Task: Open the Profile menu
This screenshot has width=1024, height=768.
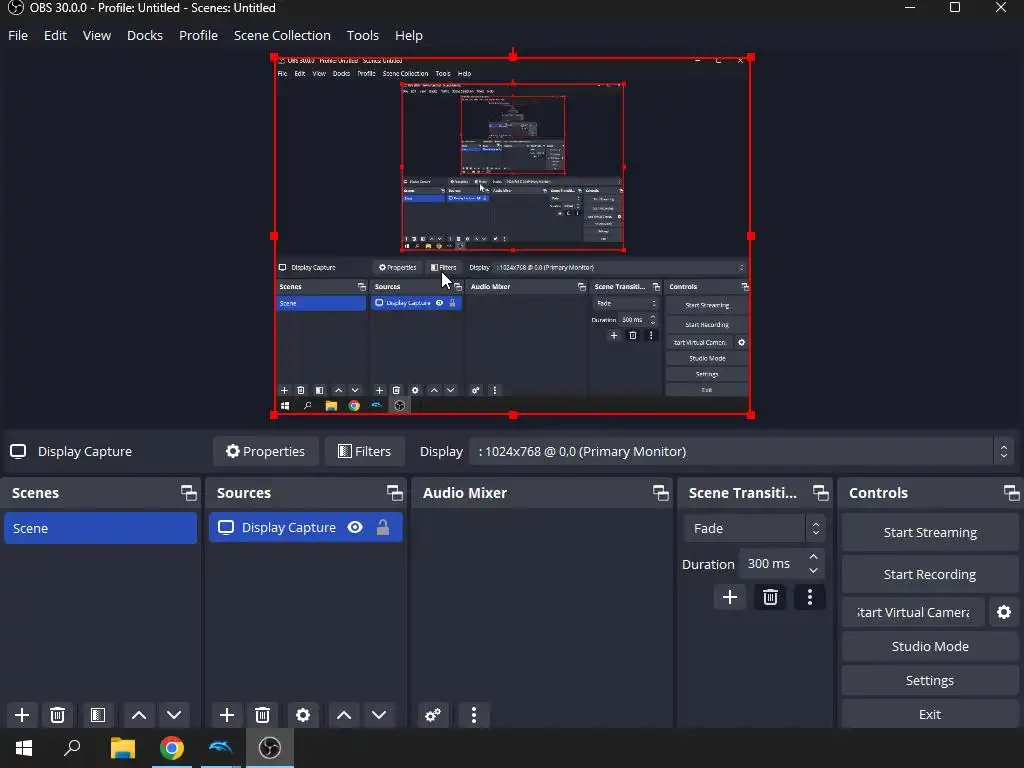Action: 199,35
